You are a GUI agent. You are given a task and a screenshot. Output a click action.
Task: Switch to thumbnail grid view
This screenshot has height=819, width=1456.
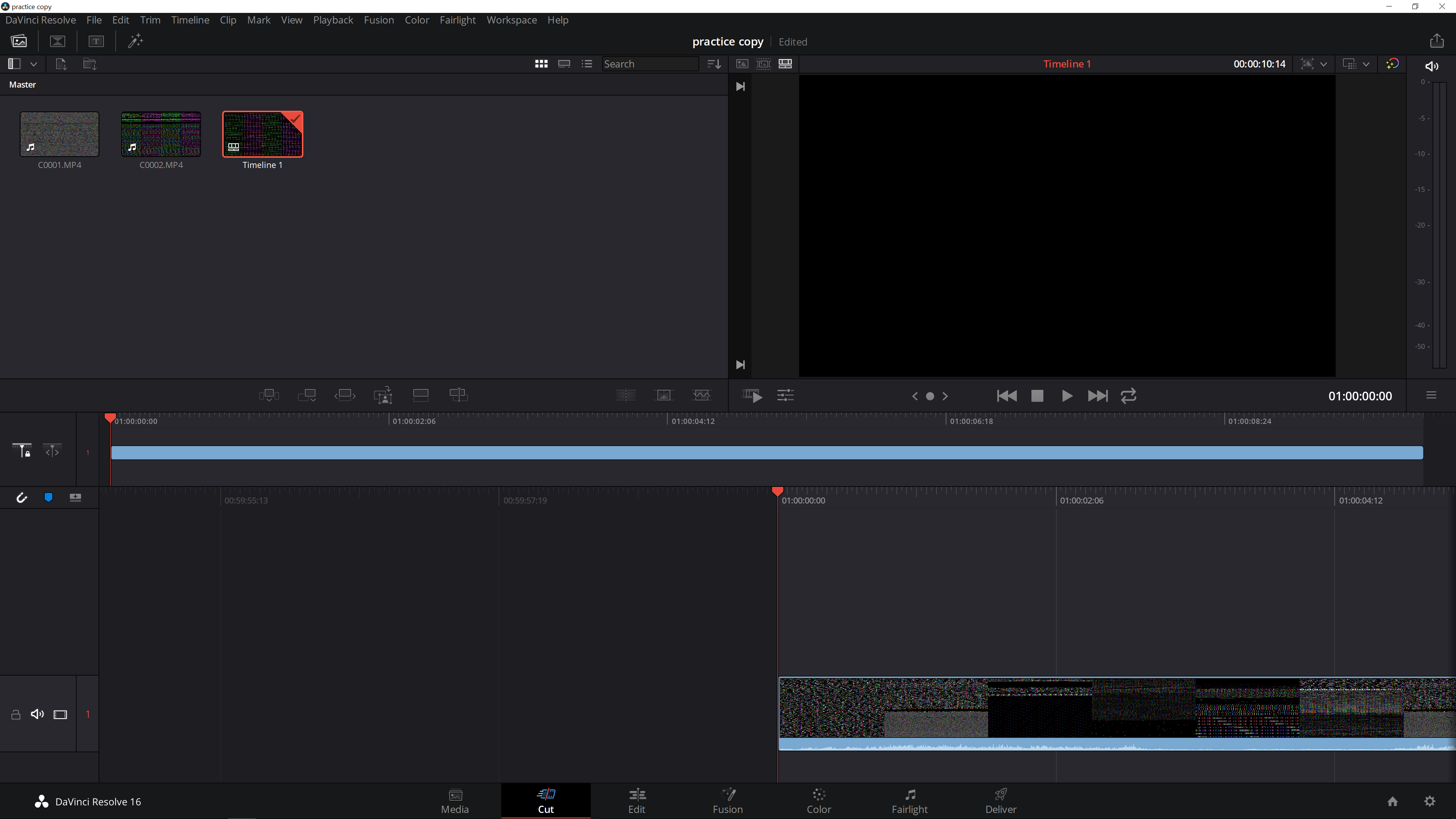pos(541,64)
